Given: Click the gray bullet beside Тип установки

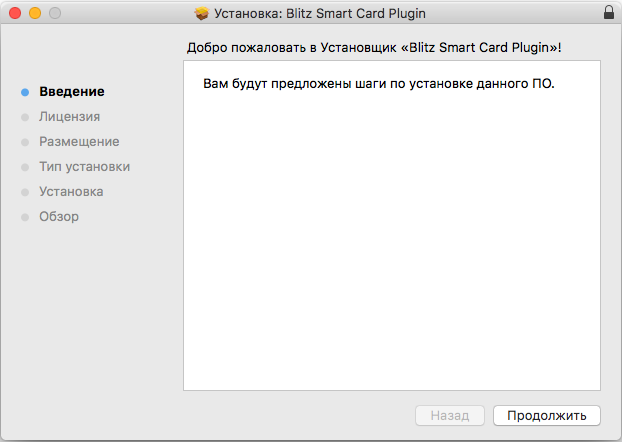Looking at the screenshot, I should [25, 167].
